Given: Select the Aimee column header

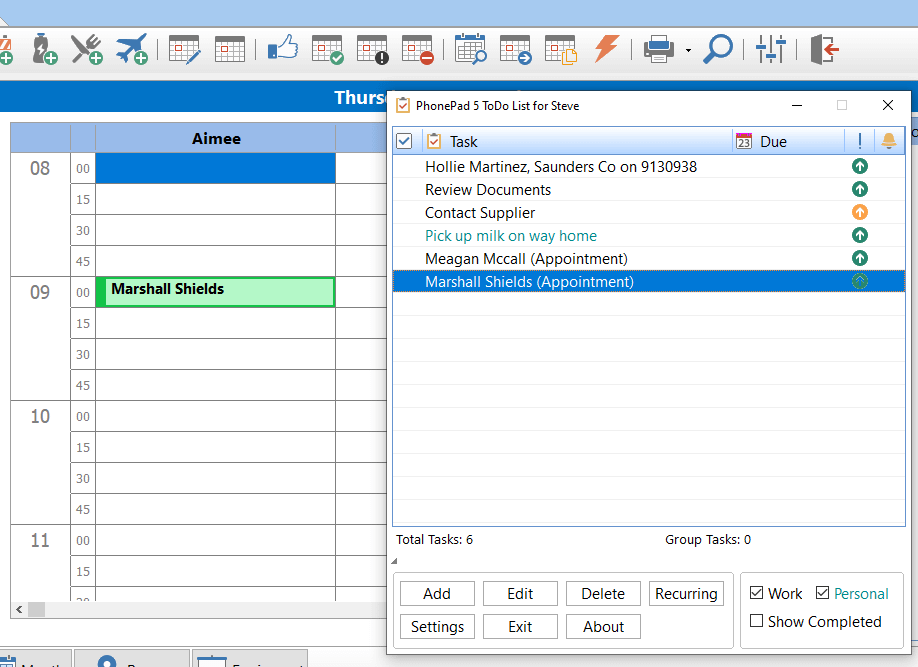Looking at the screenshot, I should coord(215,138).
